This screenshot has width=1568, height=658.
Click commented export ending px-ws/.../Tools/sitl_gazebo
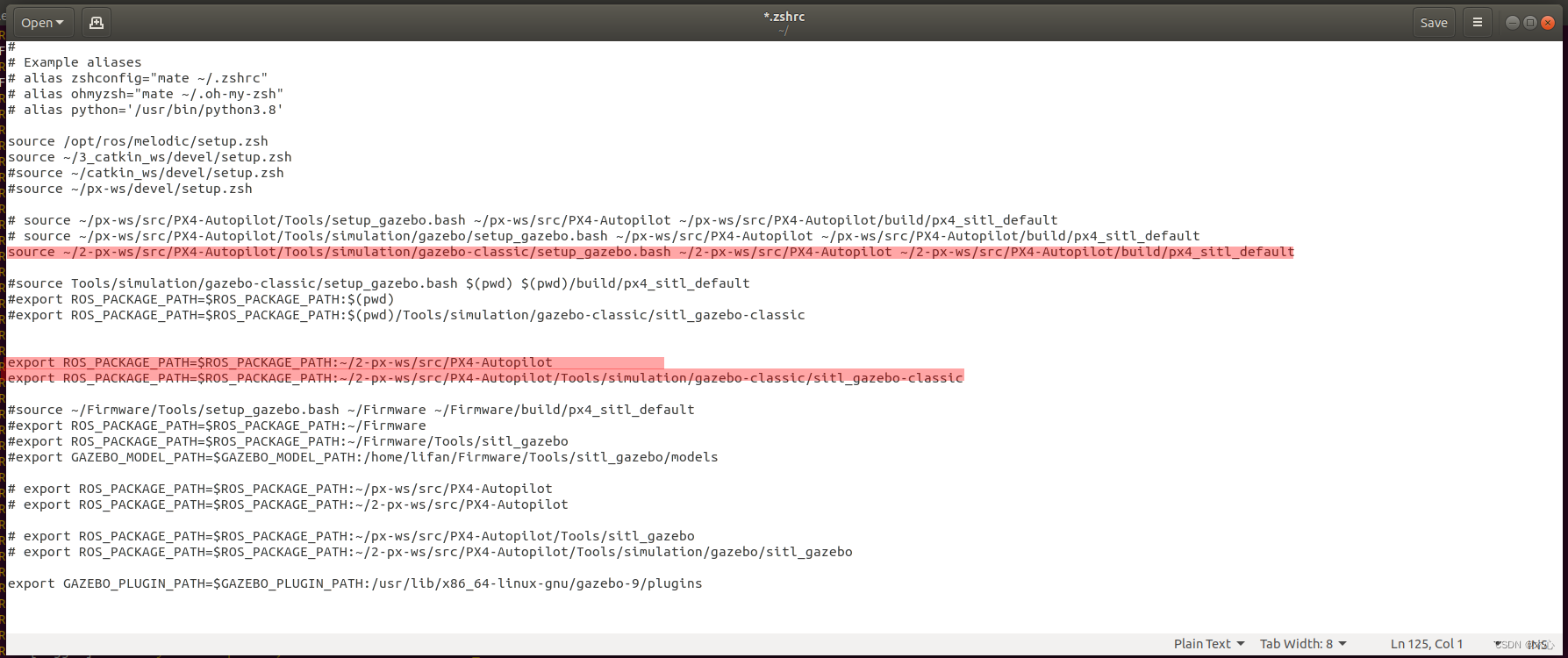click(x=351, y=536)
